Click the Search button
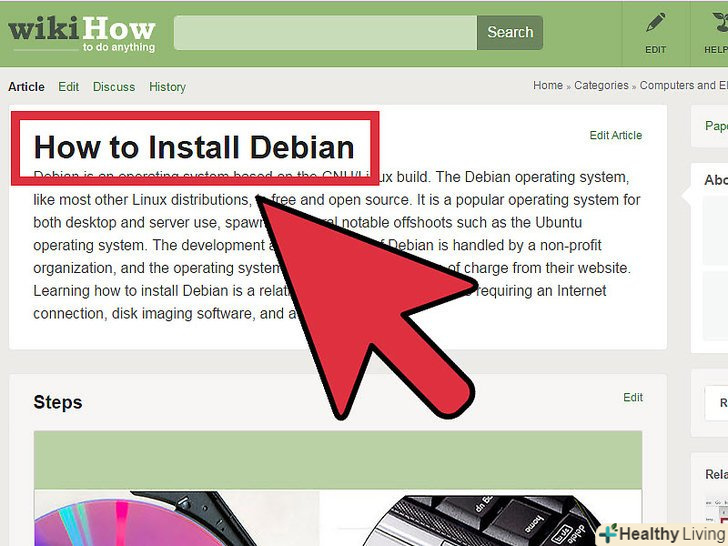Viewport: 728px width, 546px height. [x=510, y=32]
